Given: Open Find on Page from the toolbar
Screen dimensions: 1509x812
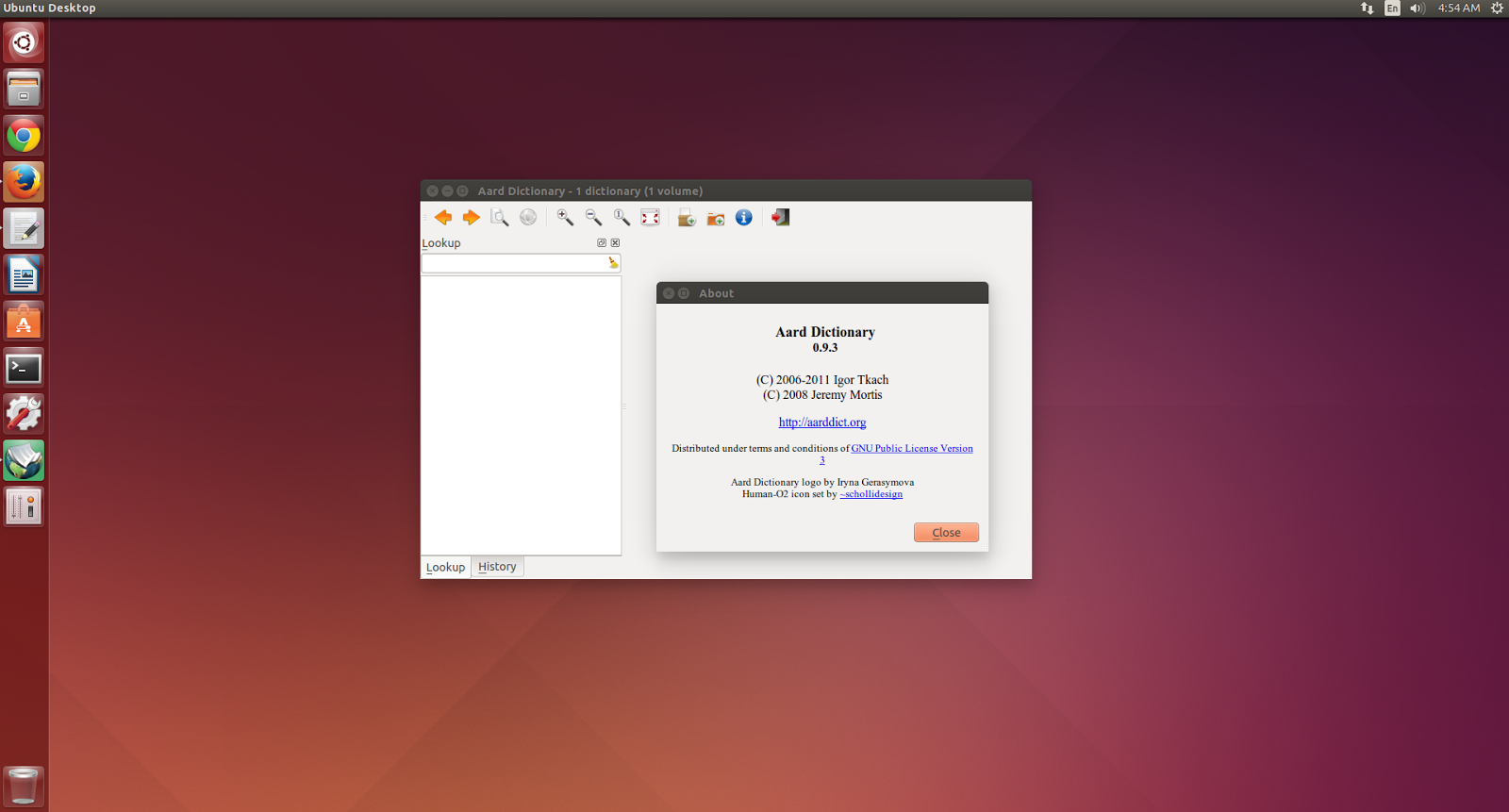Looking at the screenshot, I should tap(500, 218).
